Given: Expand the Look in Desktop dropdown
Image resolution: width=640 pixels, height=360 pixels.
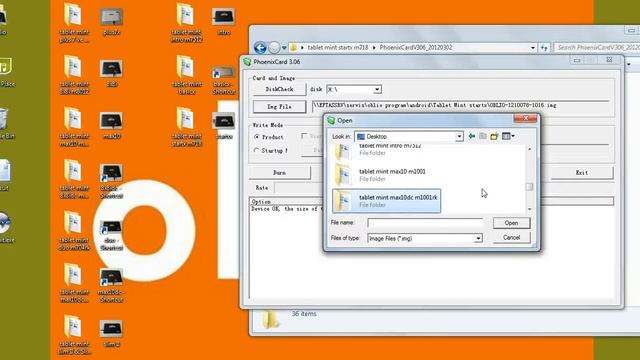Looking at the screenshot, I should [459, 136].
